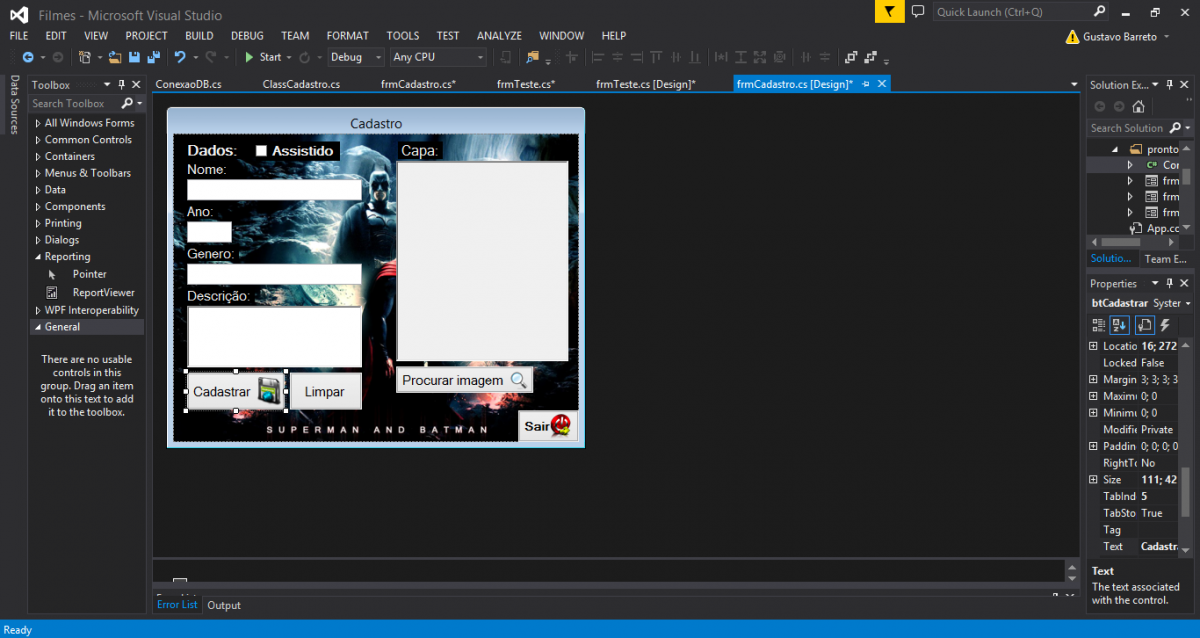The image size is (1200, 638).
Task: Click the Open File toolbar icon
Action: tap(115, 57)
